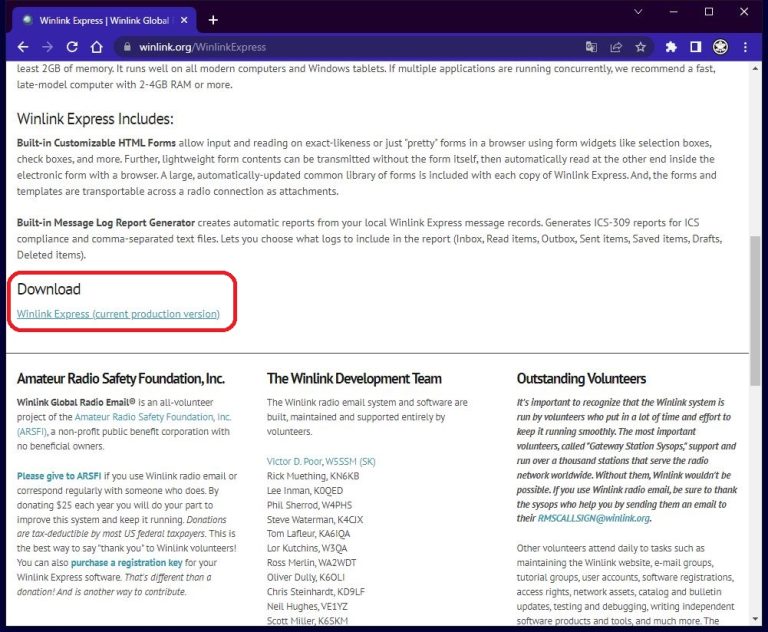Click the browser back arrow
The width and height of the screenshot is (768, 632).
click(23, 47)
